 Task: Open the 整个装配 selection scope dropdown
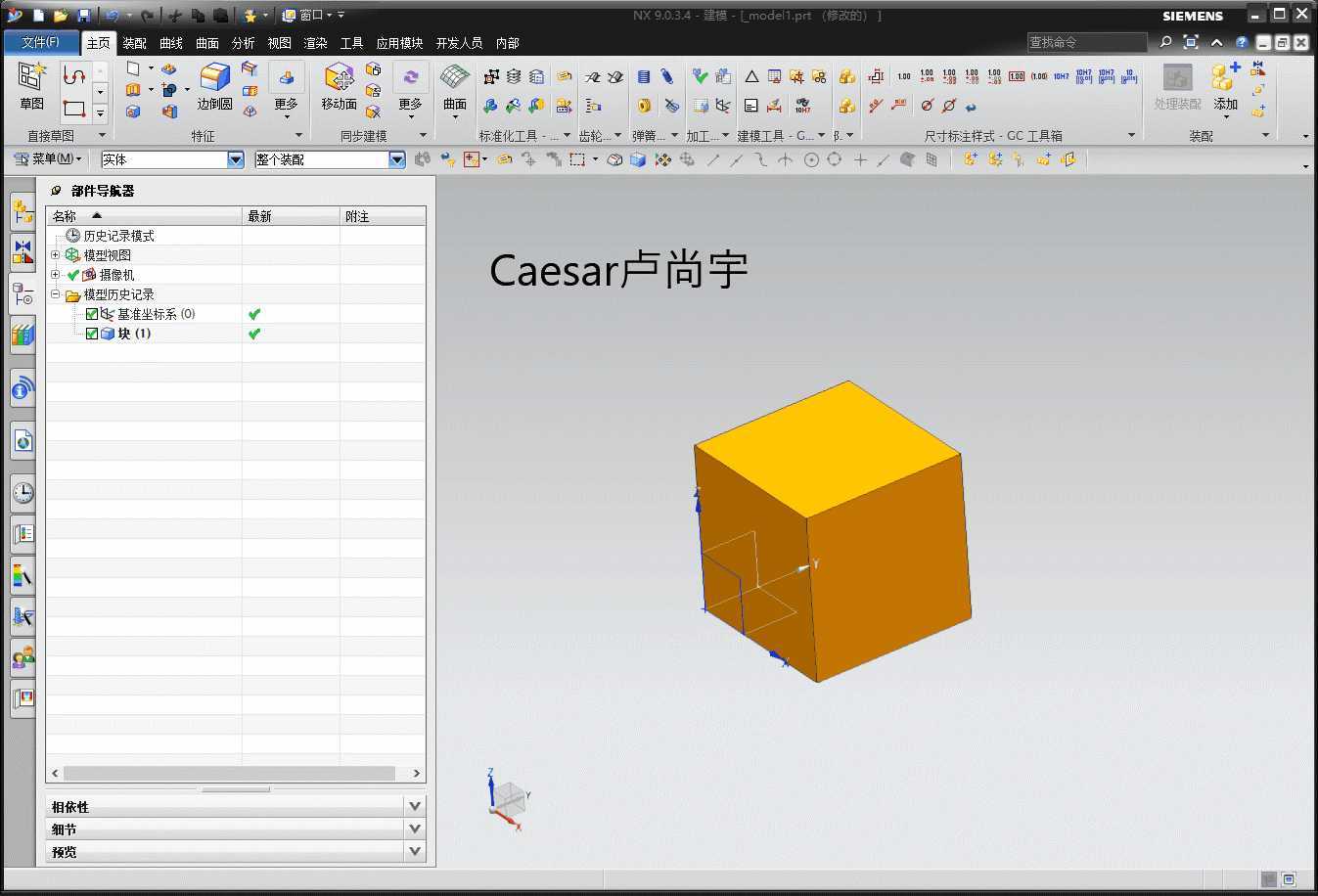(396, 159)
